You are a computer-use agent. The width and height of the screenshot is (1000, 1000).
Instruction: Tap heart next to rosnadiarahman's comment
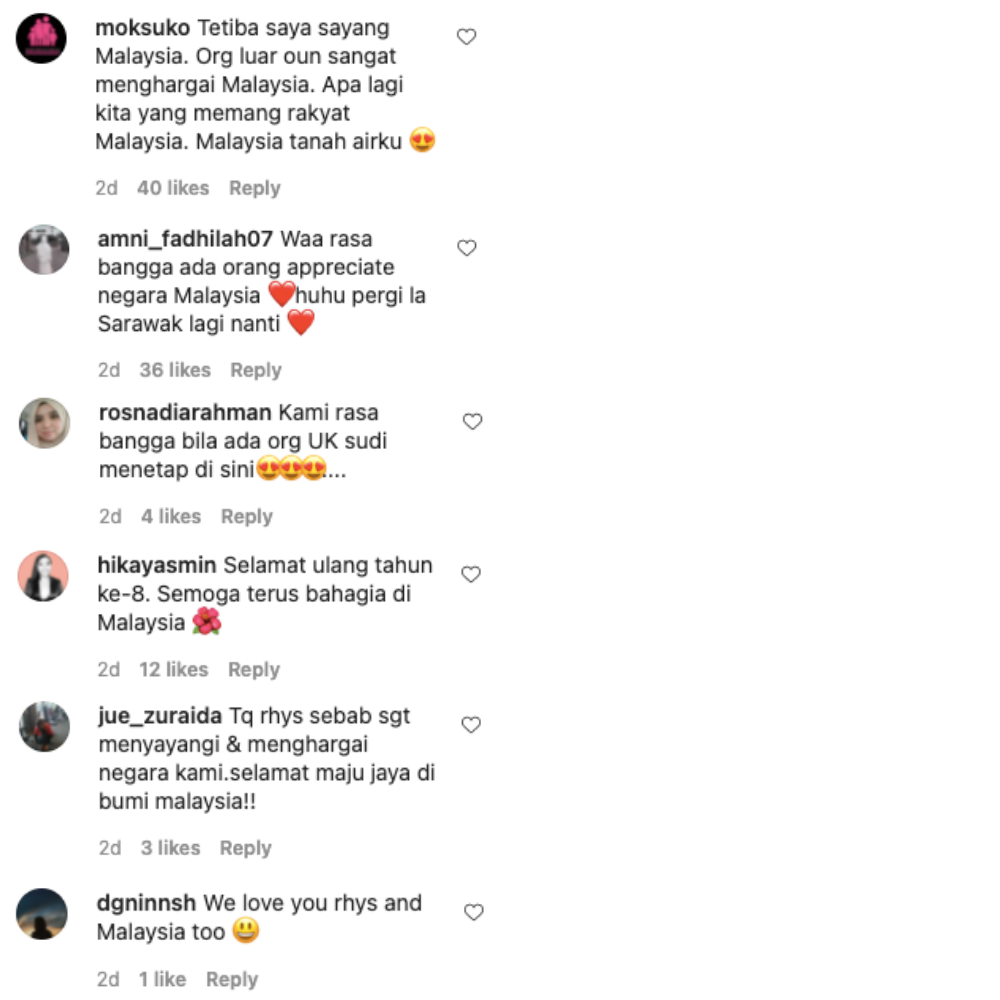click(473, 422)
